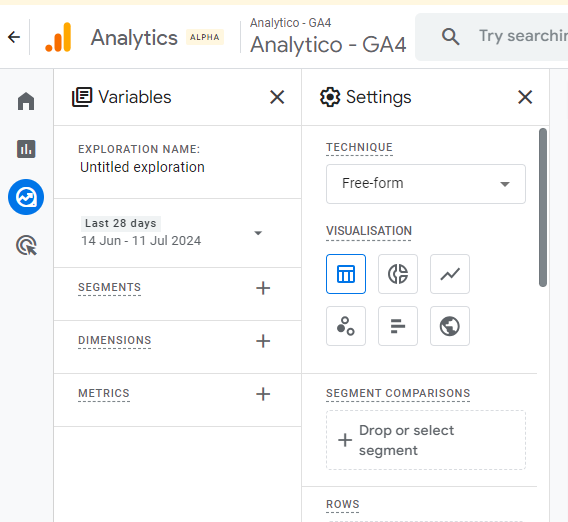
Task: Add a new metric with plus
Action: [263, 394]
